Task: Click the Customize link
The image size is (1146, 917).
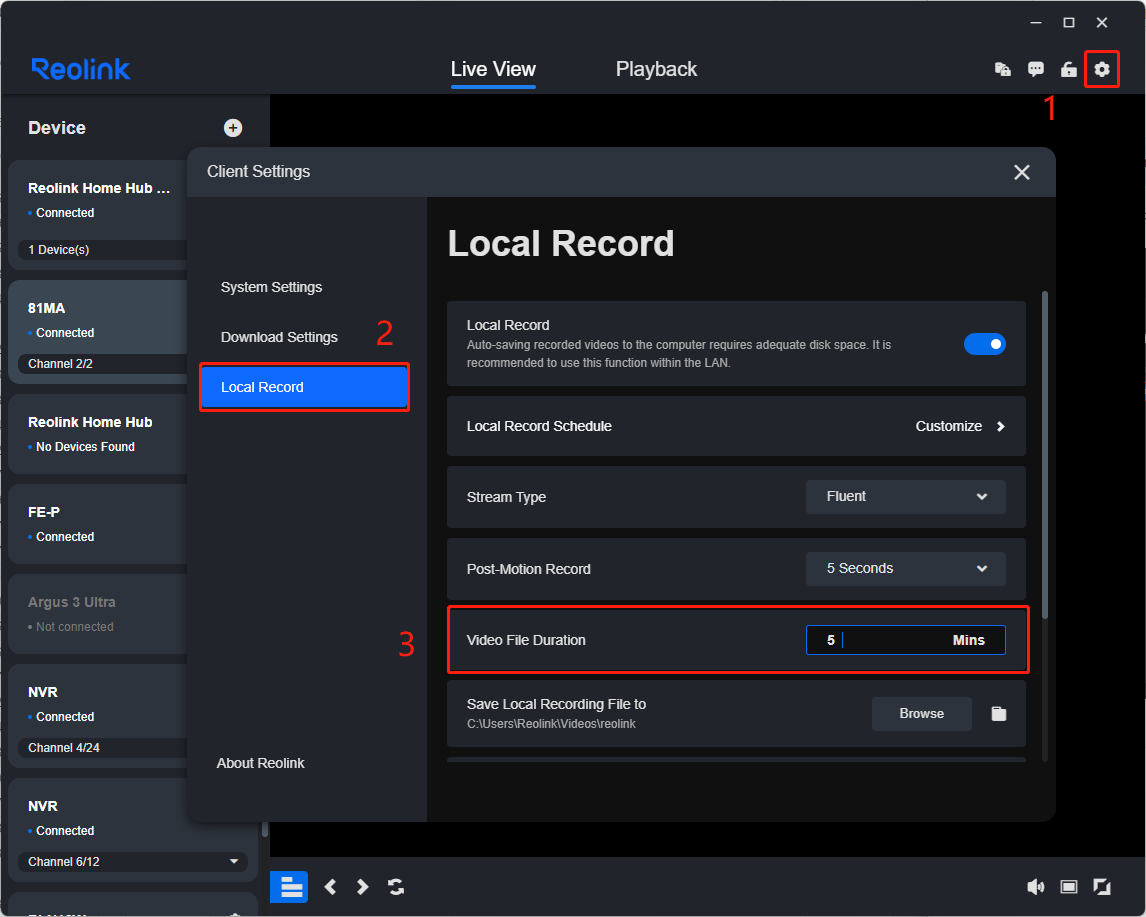Action: (949, 427)
